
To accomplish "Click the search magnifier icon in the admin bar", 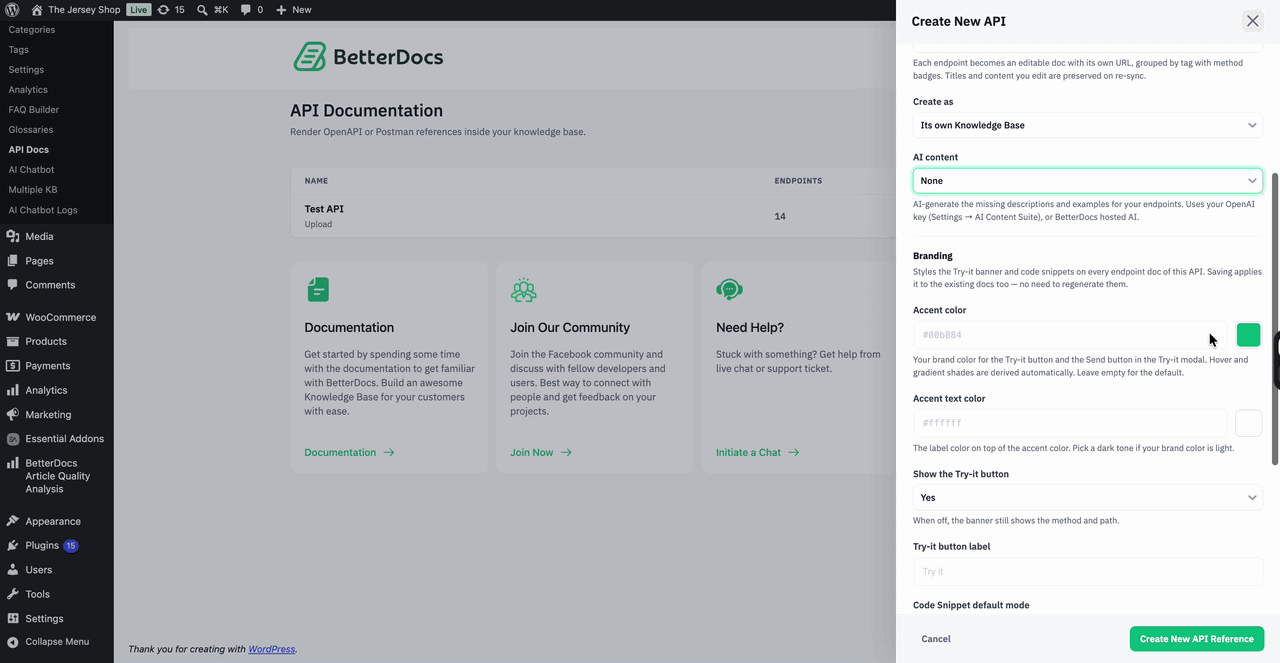I will point(202,9).
